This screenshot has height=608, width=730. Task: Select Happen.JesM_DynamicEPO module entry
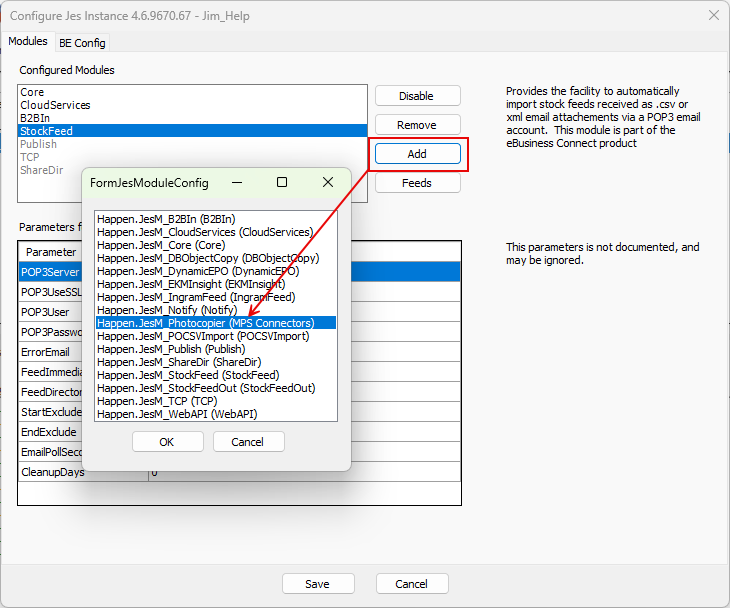pyautogui.click(x=196, y=271)
